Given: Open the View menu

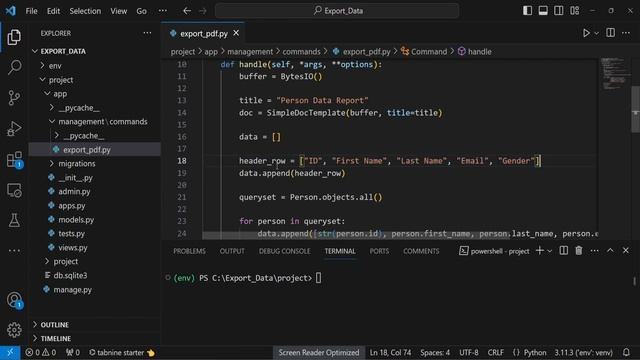Looking at the screenshot, I should [x=118, y=11].
